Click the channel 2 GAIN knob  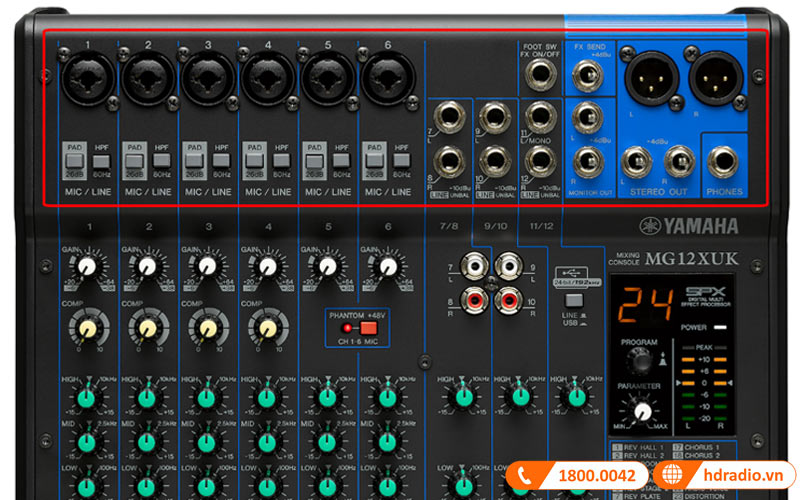point(147,266)
